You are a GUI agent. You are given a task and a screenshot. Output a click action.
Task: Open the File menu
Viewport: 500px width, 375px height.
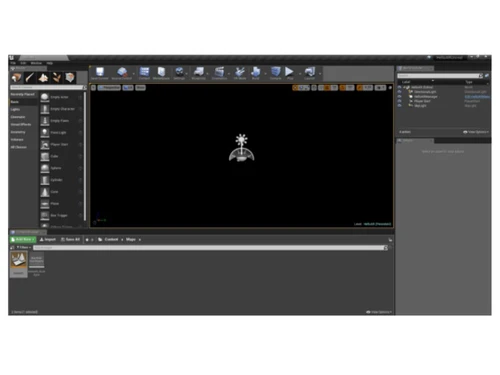[x=13, y=63]
